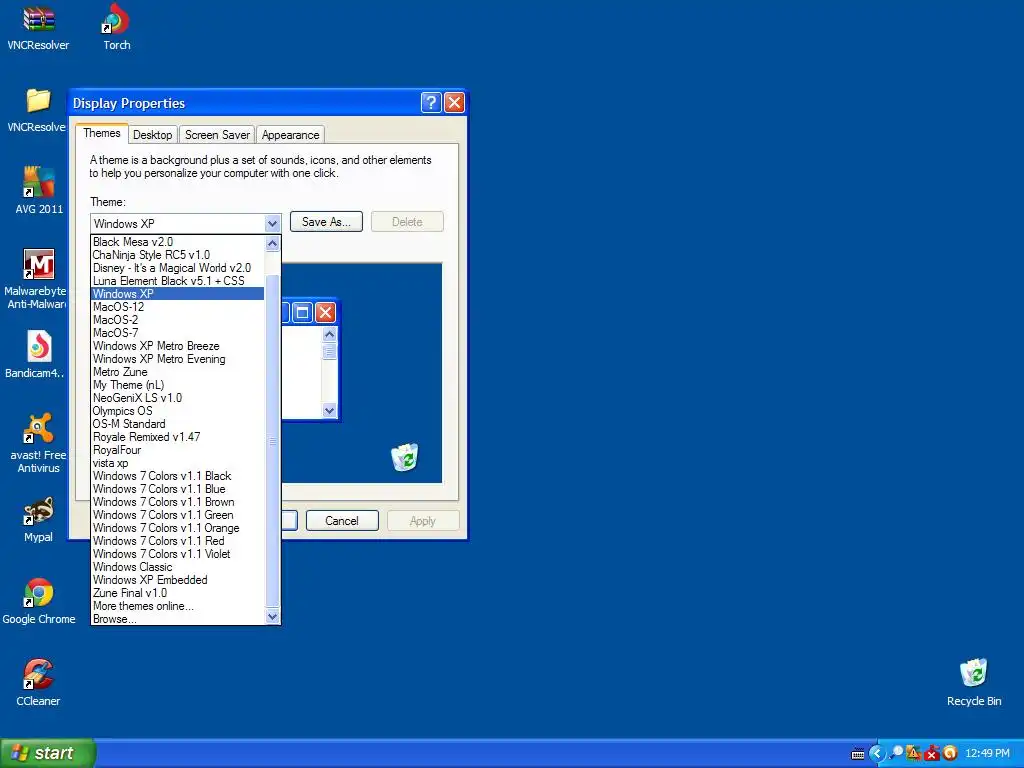The width and height of the screenshot is (1024, 768).
Task: Click the Start button
Action: click(x=48, y=753)
